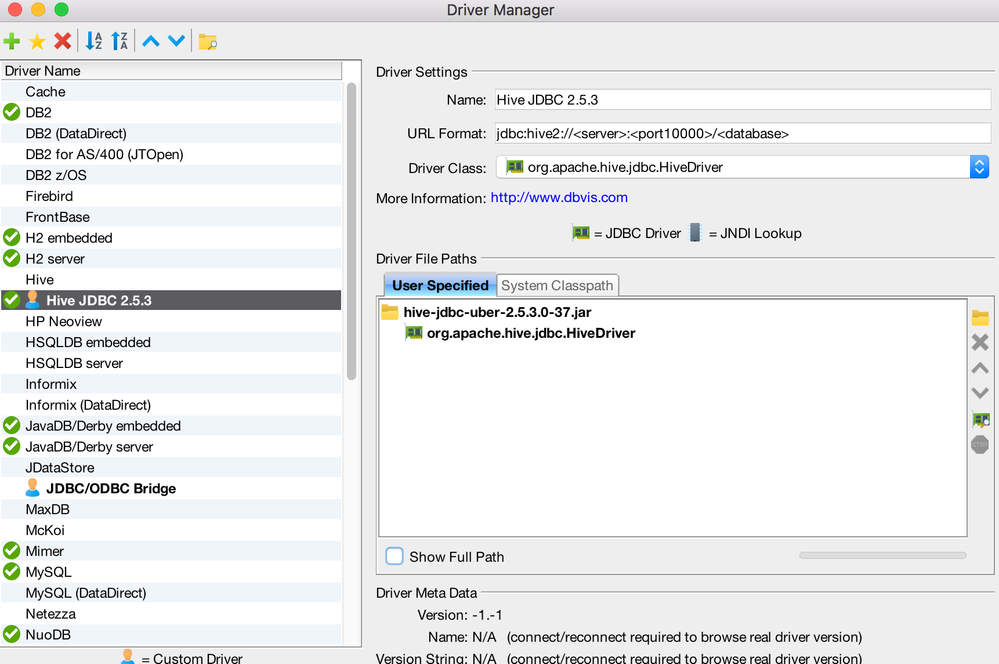999x664 pixels.
Task: Select the MySQL (DataDirect) driver
Action: [x=171, y=593]
